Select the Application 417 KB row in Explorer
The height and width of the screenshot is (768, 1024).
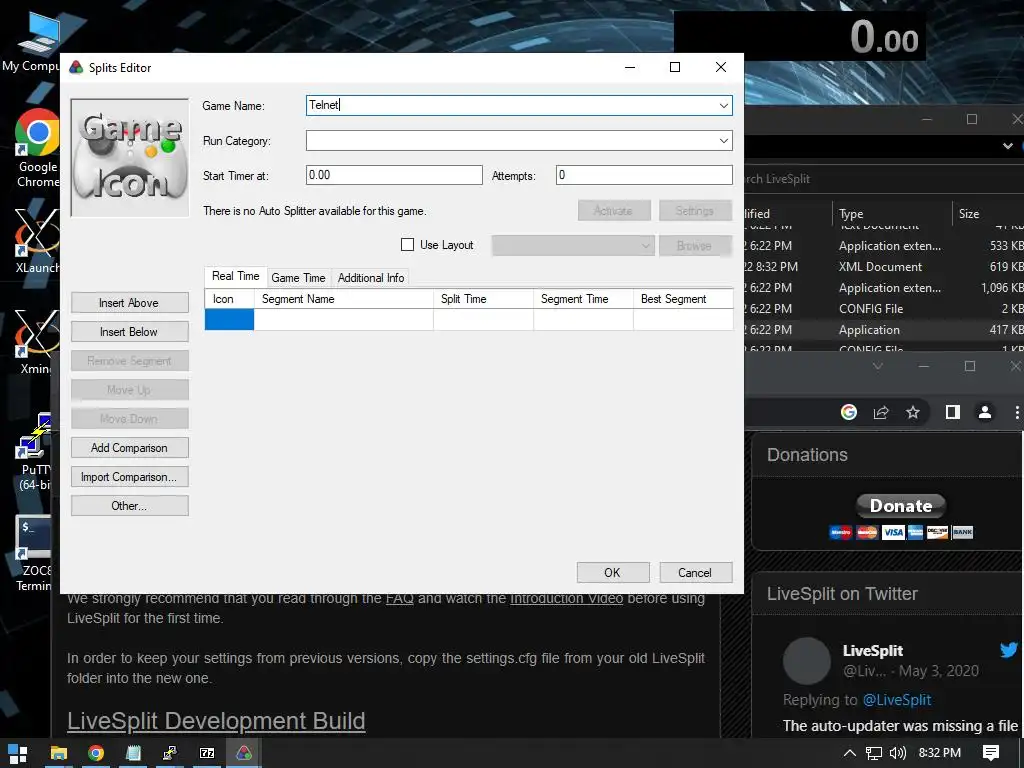point(884,330)
